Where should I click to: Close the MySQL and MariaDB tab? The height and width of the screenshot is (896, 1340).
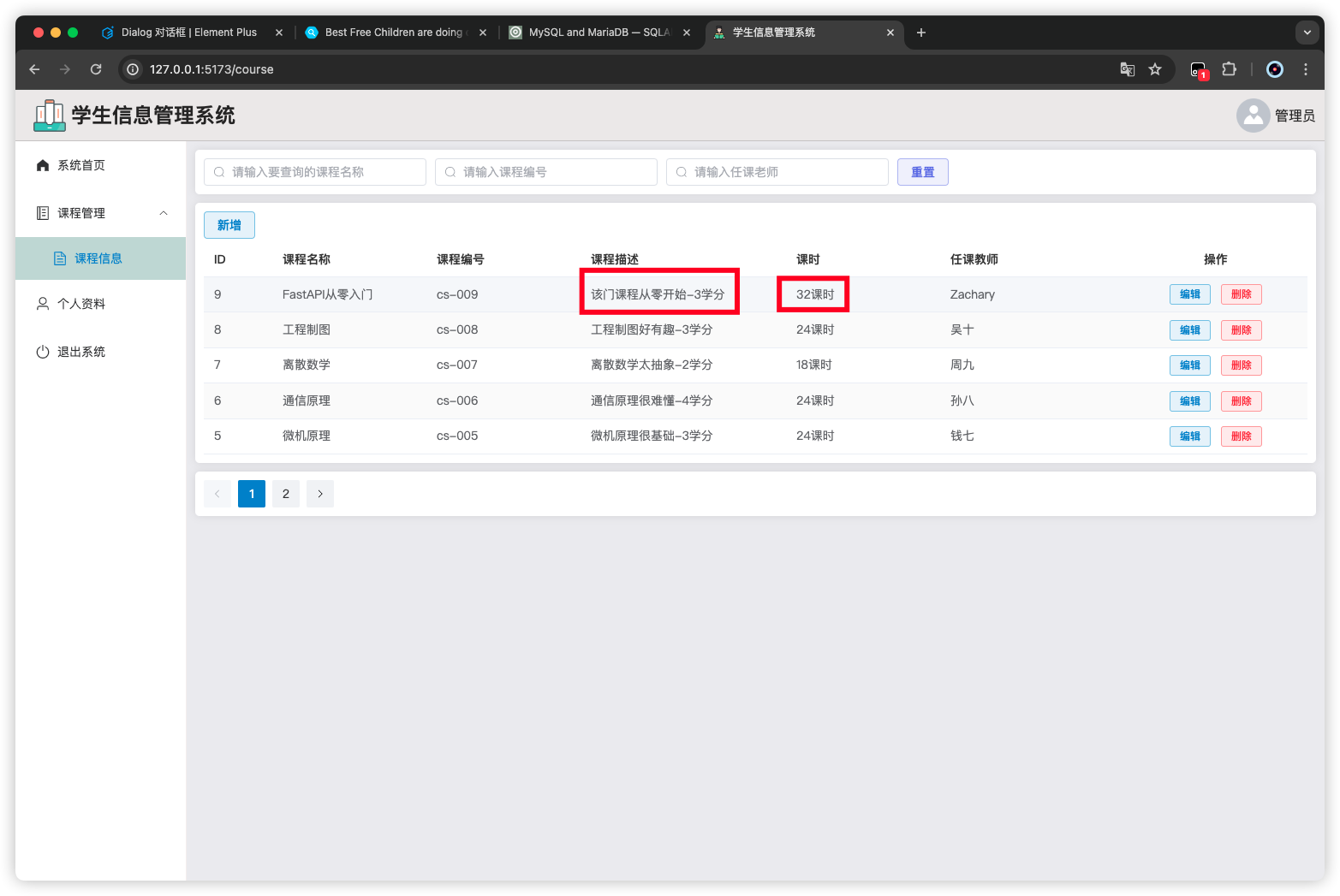click(687, 33)
